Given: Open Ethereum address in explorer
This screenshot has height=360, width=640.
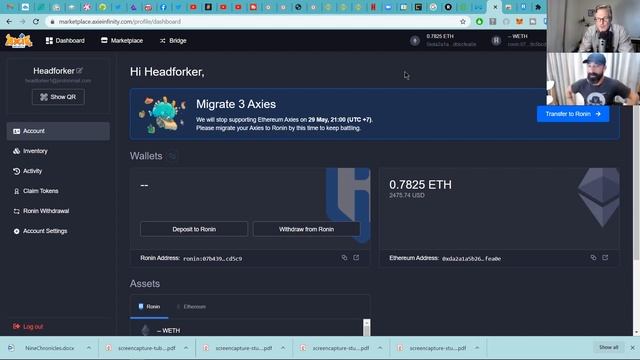Looking at the screenshot, I should 605,258.
